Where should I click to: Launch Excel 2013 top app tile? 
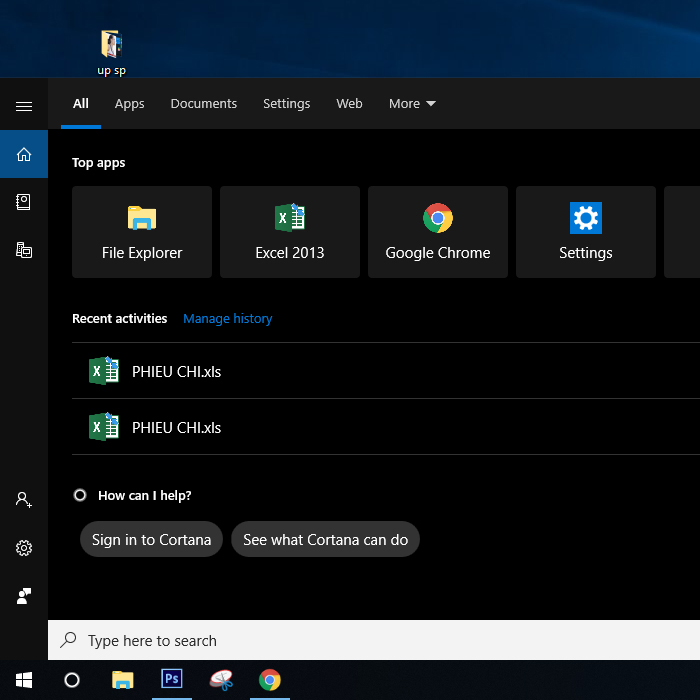click(290, 232)
